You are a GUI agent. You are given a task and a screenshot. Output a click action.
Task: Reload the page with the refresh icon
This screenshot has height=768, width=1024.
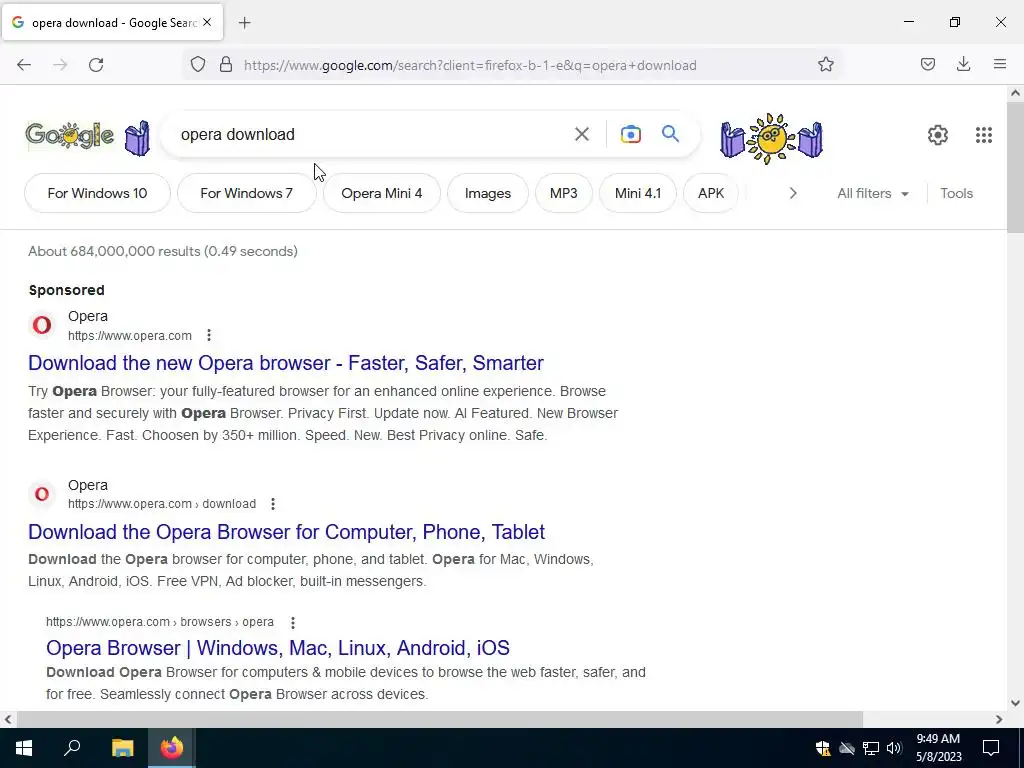click(x=96, y=65)
